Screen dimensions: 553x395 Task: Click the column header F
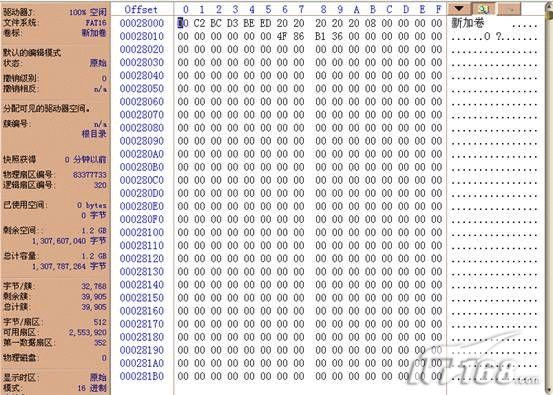point(438,10)
